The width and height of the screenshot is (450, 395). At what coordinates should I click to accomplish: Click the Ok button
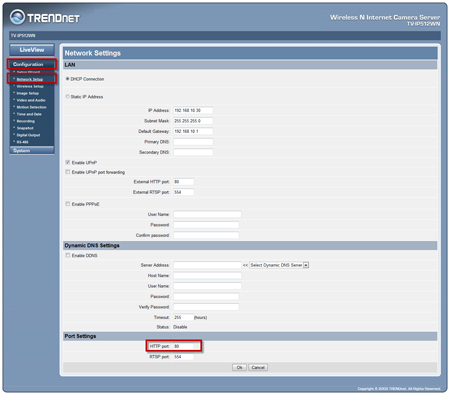[x=239, y=367]
